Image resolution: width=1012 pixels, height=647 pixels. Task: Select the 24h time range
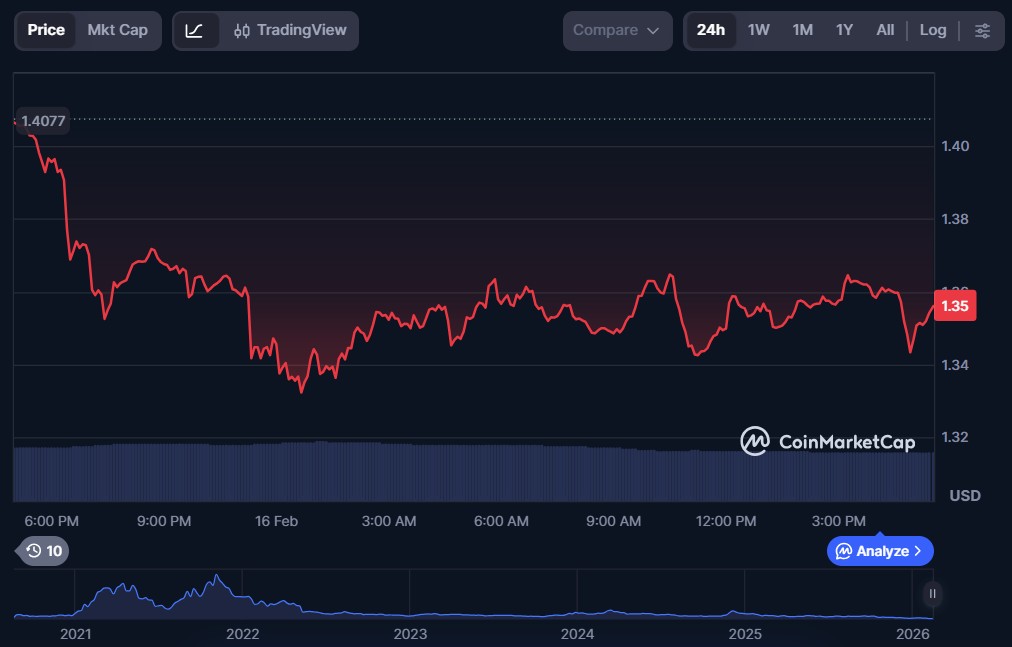pos(710,31)
